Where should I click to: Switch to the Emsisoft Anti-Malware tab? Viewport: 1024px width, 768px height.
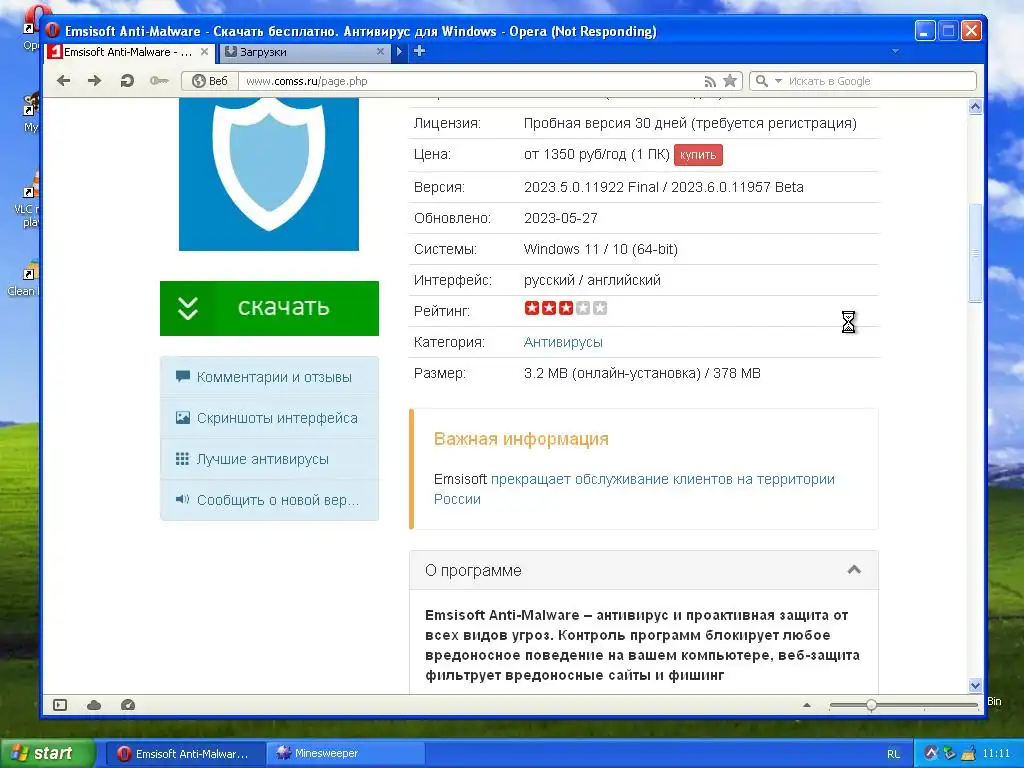(x=128, y=52)
